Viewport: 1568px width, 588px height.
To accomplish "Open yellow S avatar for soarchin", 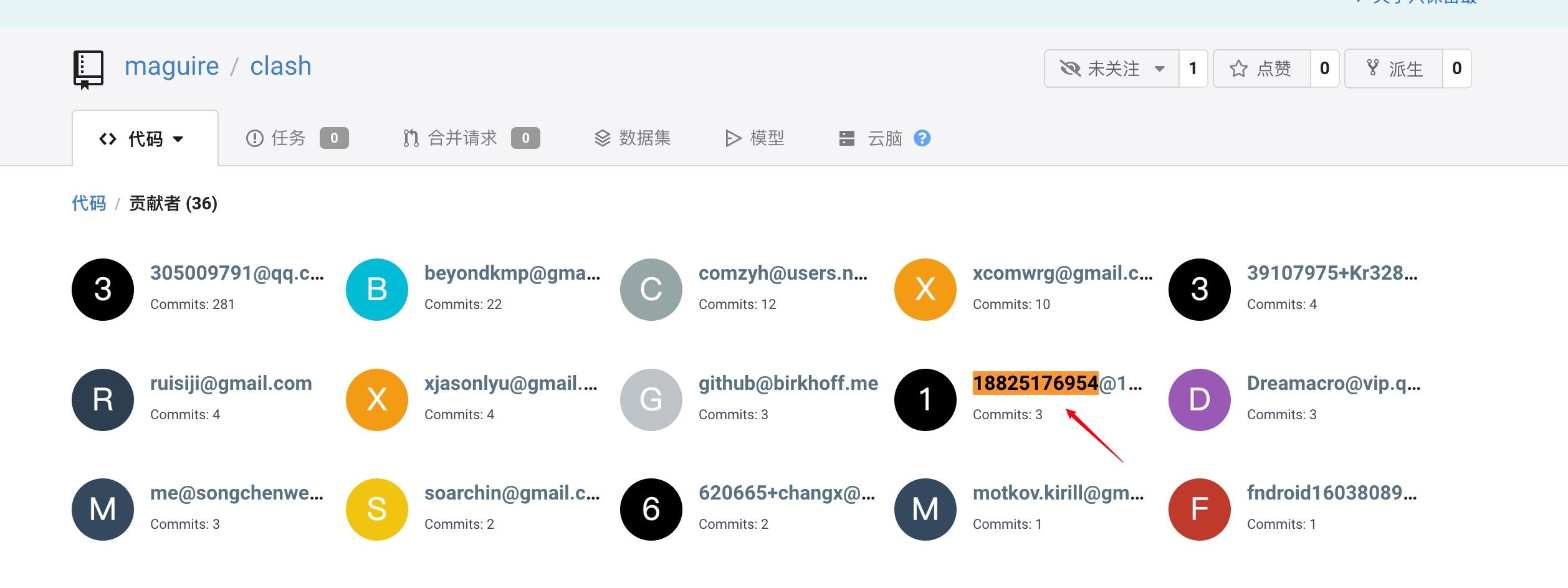I will click(377, 510).
